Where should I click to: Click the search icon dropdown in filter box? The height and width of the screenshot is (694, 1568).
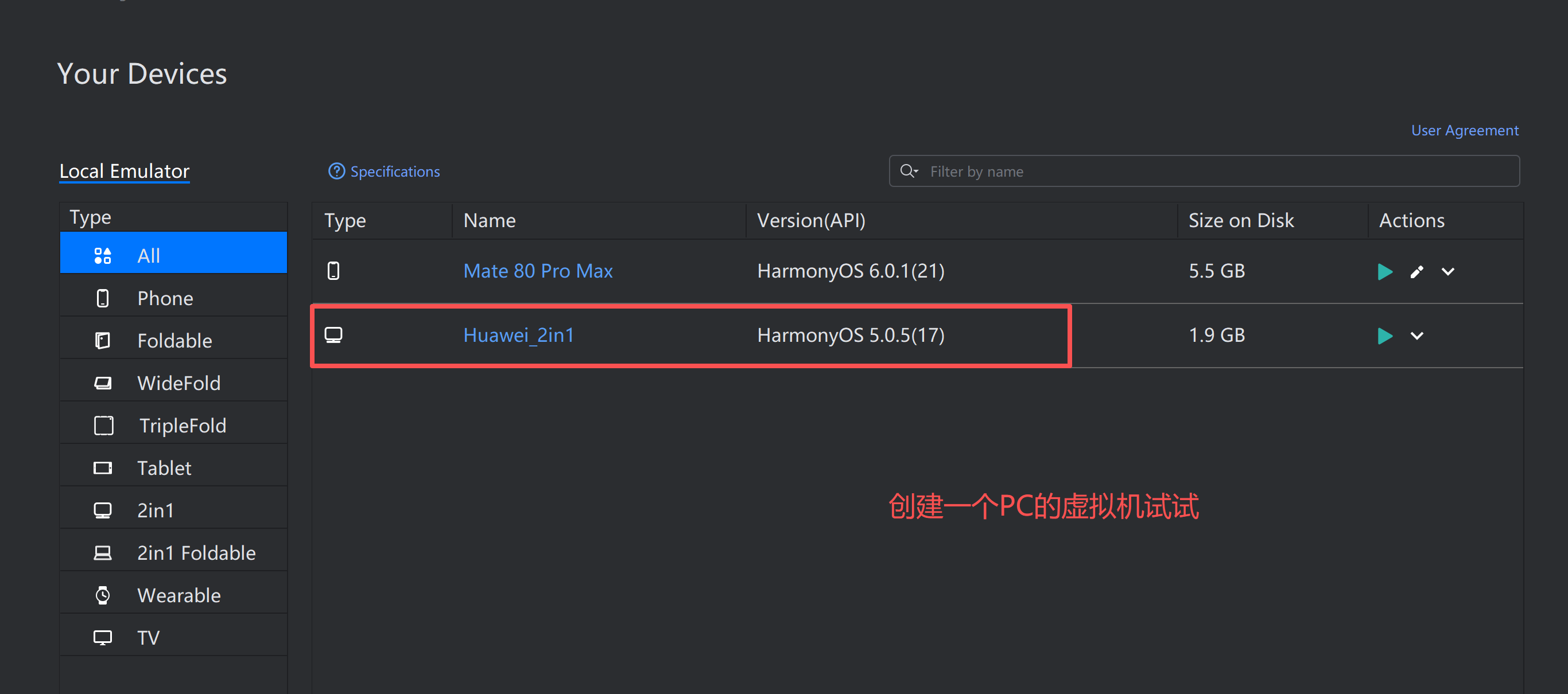pyautogui.click(x=909, y=171)
